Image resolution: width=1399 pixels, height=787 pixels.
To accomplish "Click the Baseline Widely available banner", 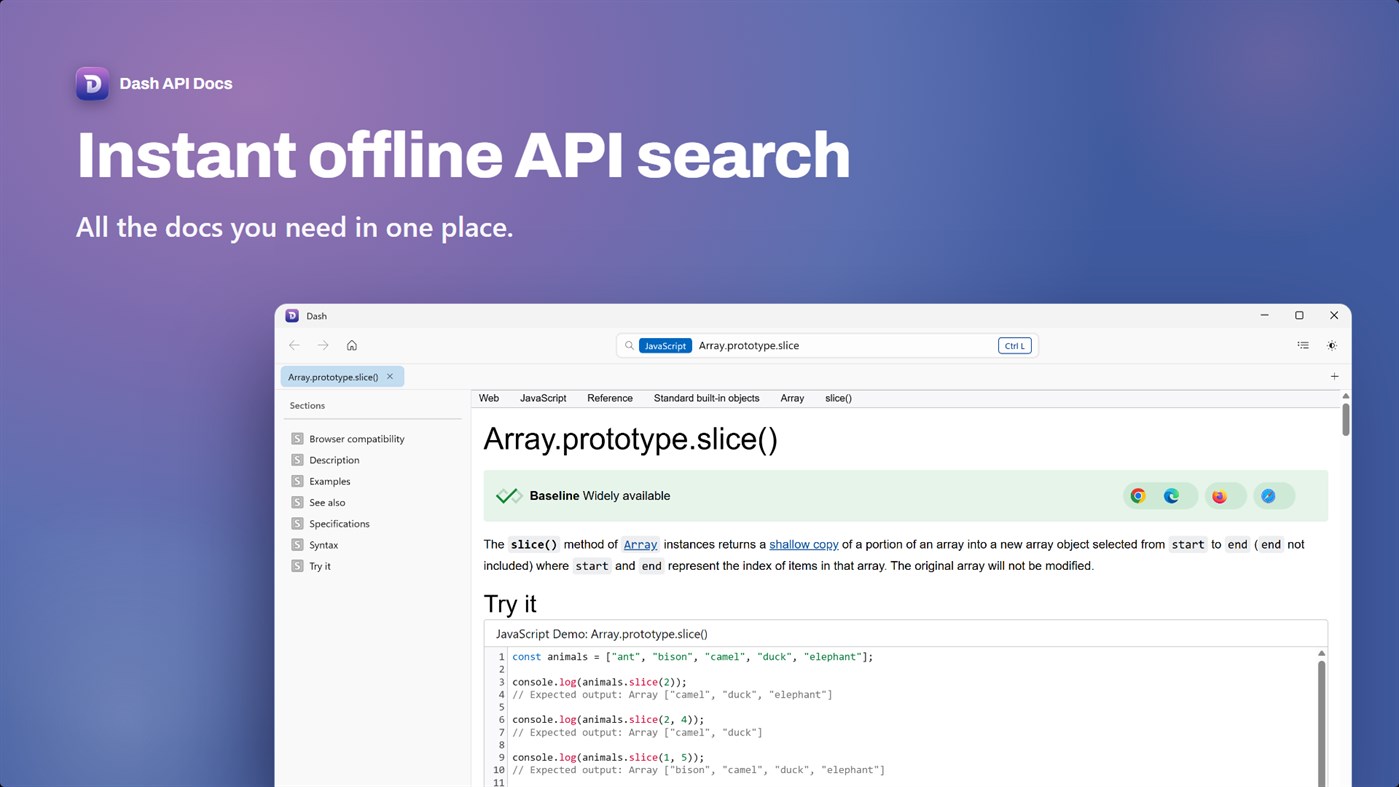I will [905, 496].
